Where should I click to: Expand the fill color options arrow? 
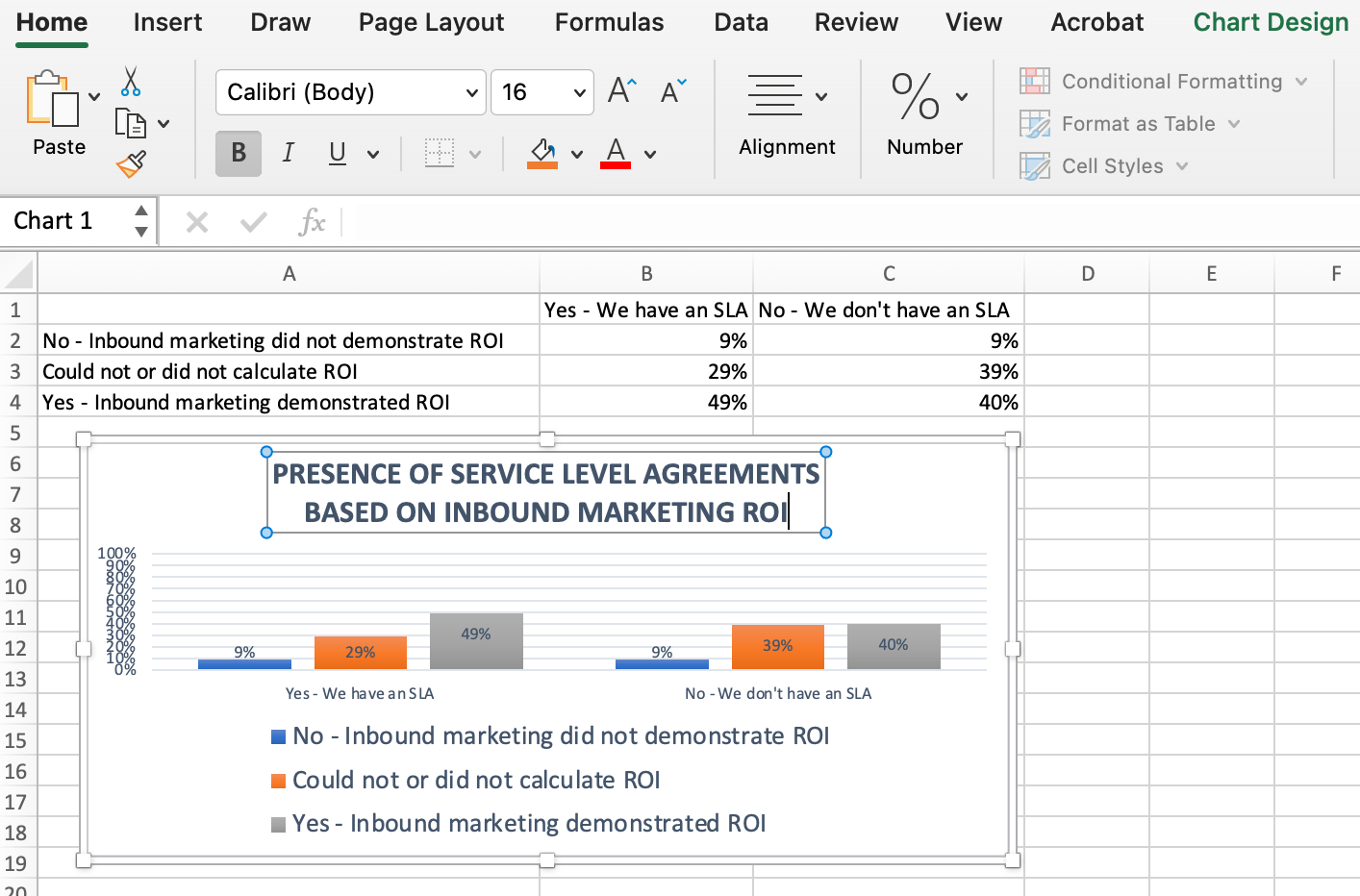(x=577, y=154)
